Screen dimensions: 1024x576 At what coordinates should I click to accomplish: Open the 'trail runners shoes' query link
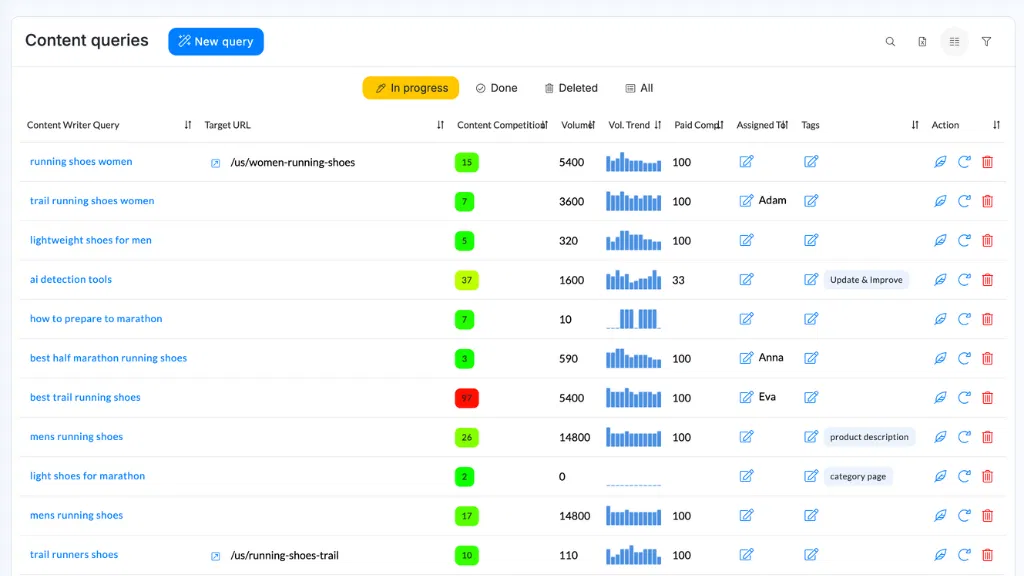point(76,554)
